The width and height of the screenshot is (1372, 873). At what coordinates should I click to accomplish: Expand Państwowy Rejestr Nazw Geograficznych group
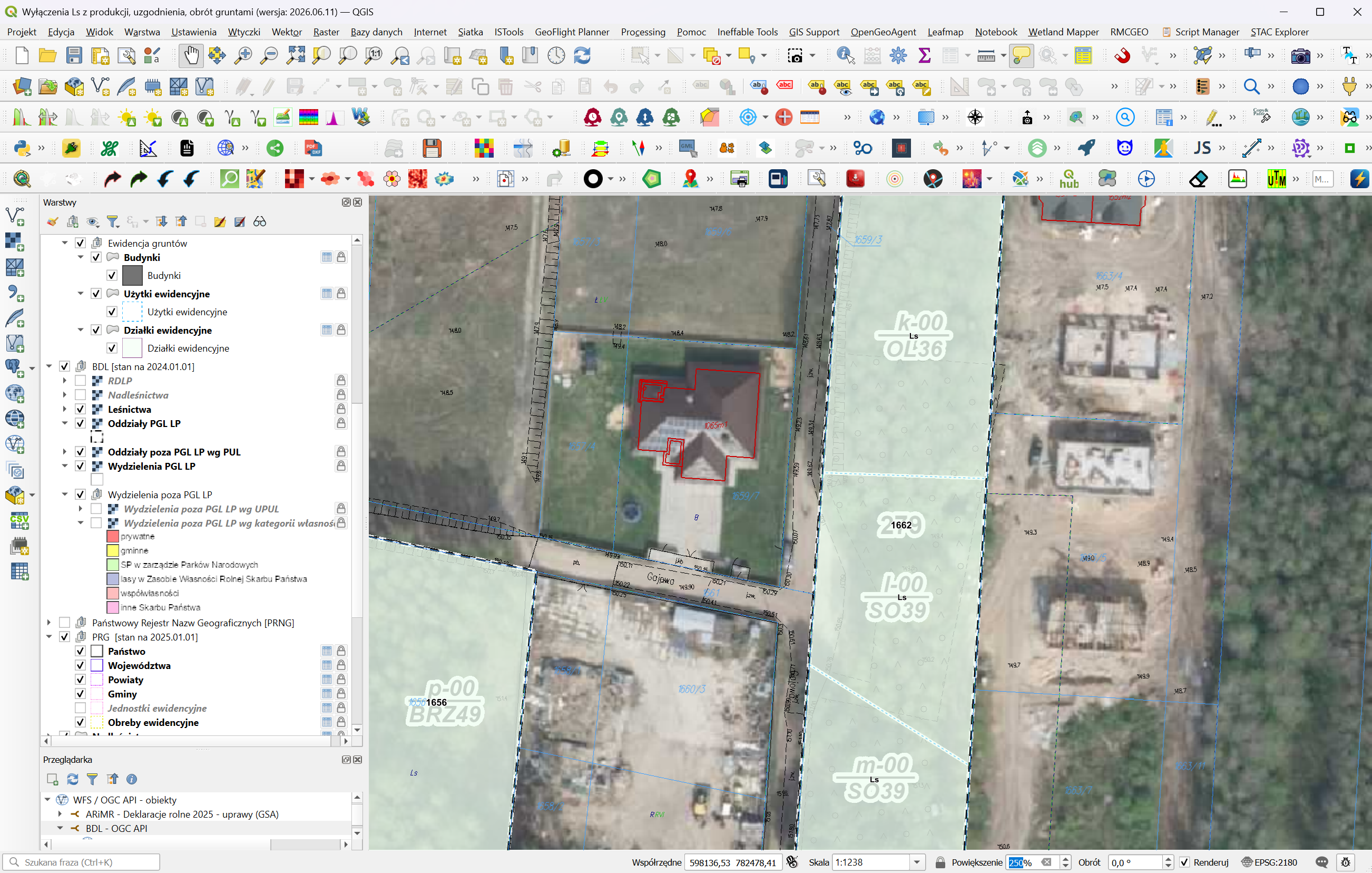click(x=49, y=623)
